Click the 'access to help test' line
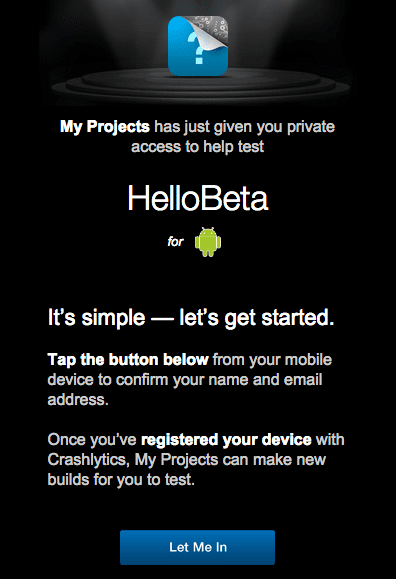Image resolution: width=396 pixels, height=579 pixels. tap(198, 147)
